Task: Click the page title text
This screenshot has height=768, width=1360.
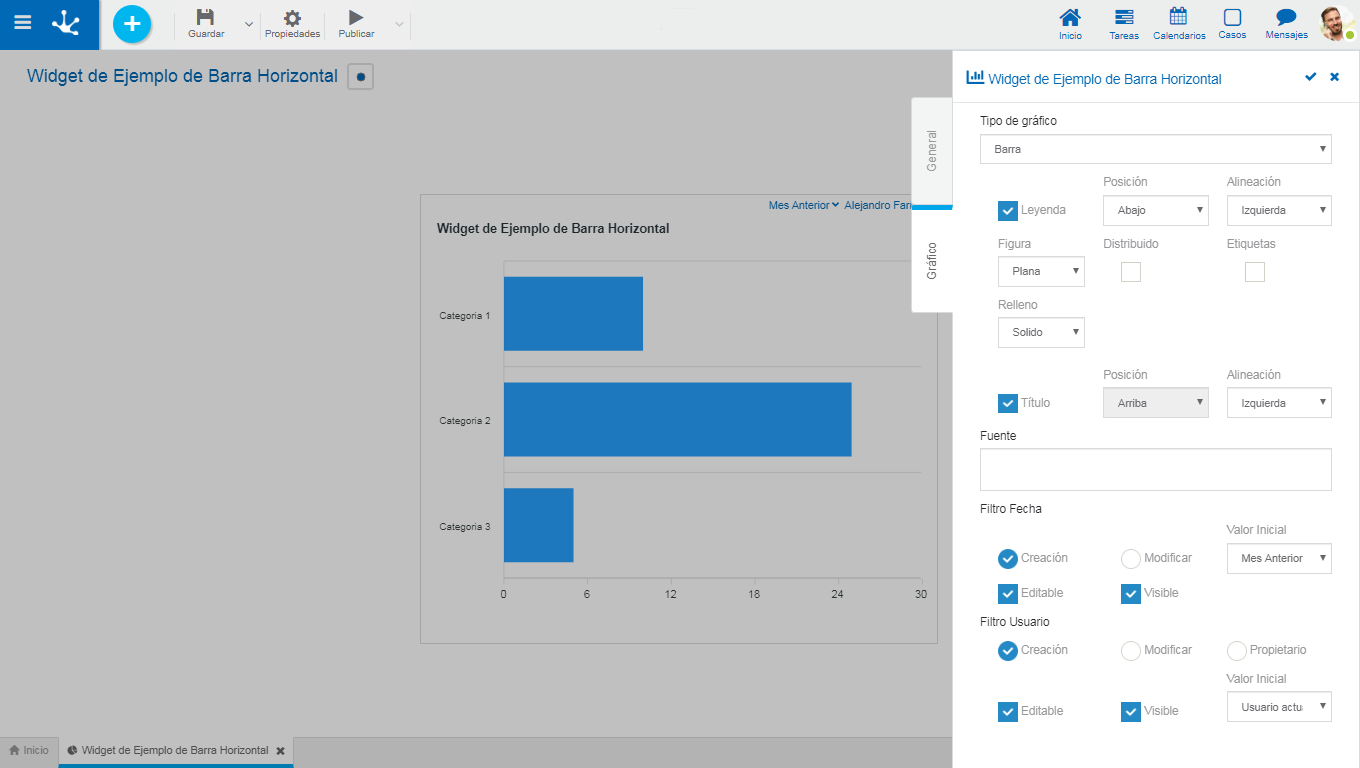Action: [182, 76]
